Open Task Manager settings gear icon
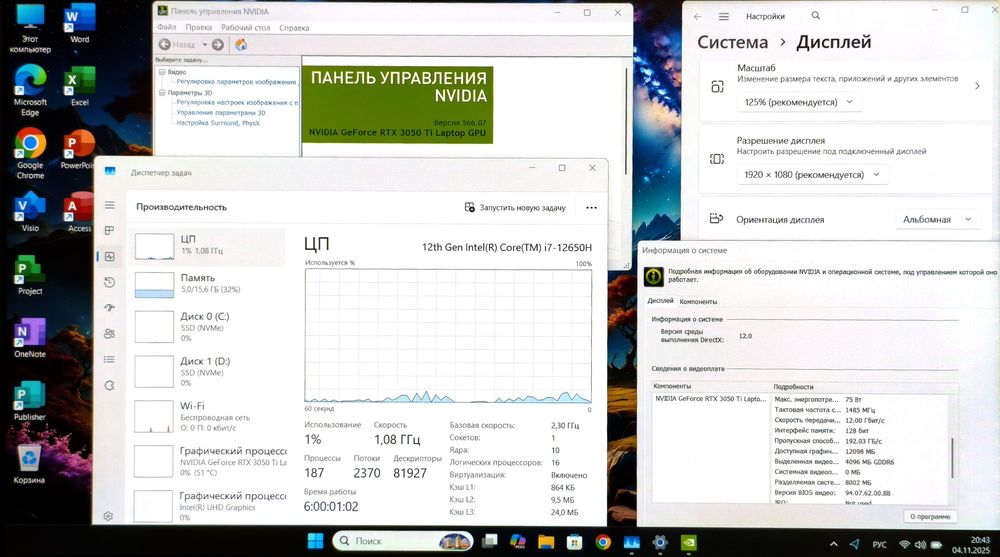The image size is (1000, 557). (x=108, y=516)
